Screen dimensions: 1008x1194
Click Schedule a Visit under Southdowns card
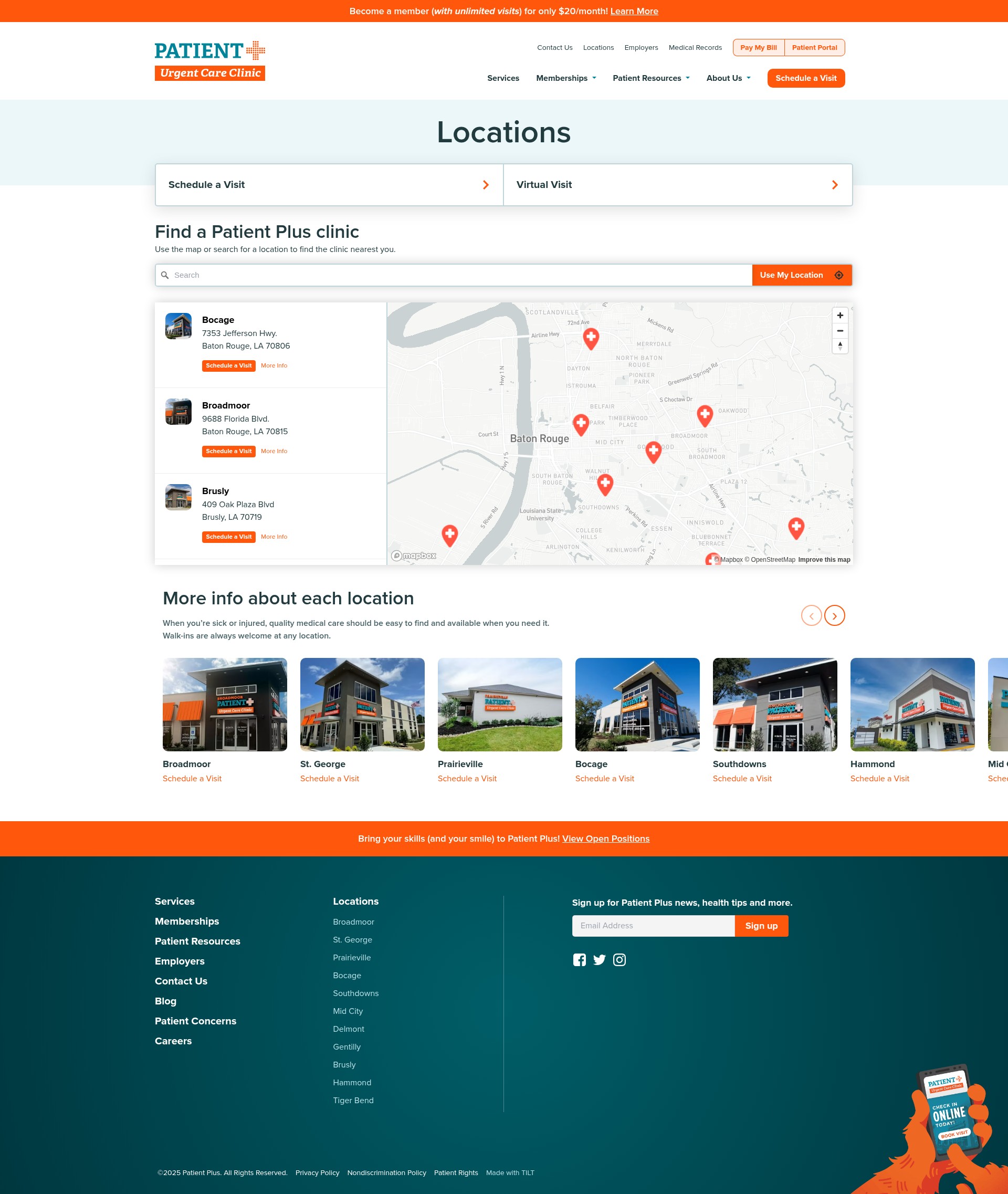click(742, 779)
